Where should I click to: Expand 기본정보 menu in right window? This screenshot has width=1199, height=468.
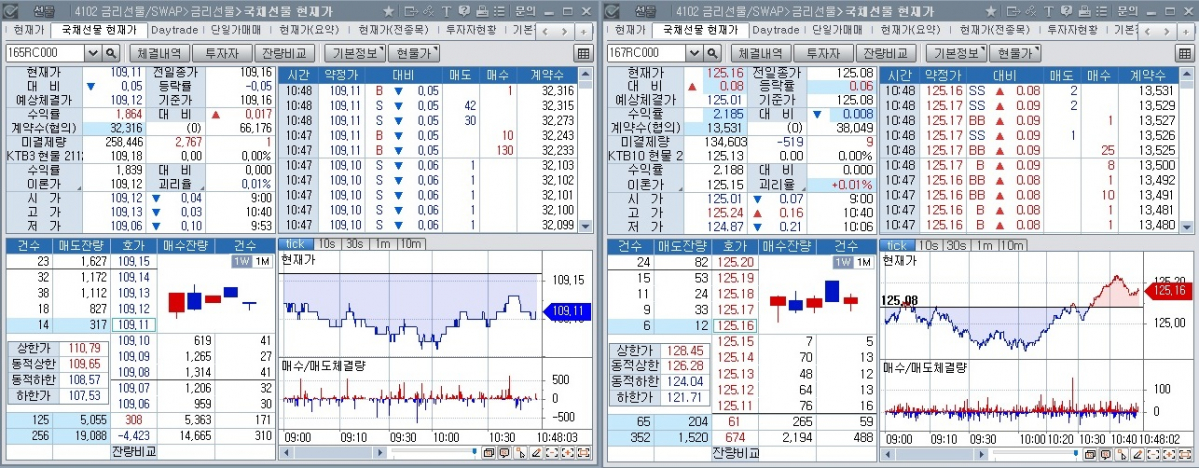(955, 53)
